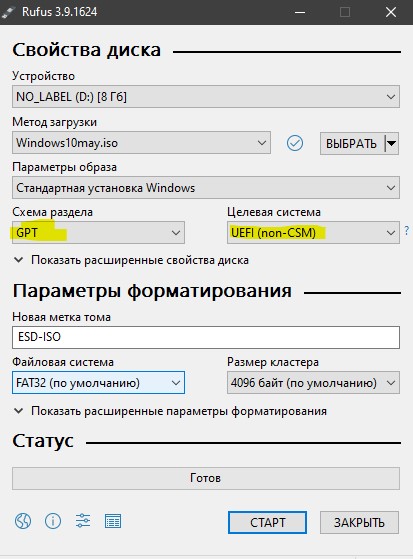This screenshot has height=559, width=413.
Task: Click the Параметры форматирования heading
Action: pos(152,291)
